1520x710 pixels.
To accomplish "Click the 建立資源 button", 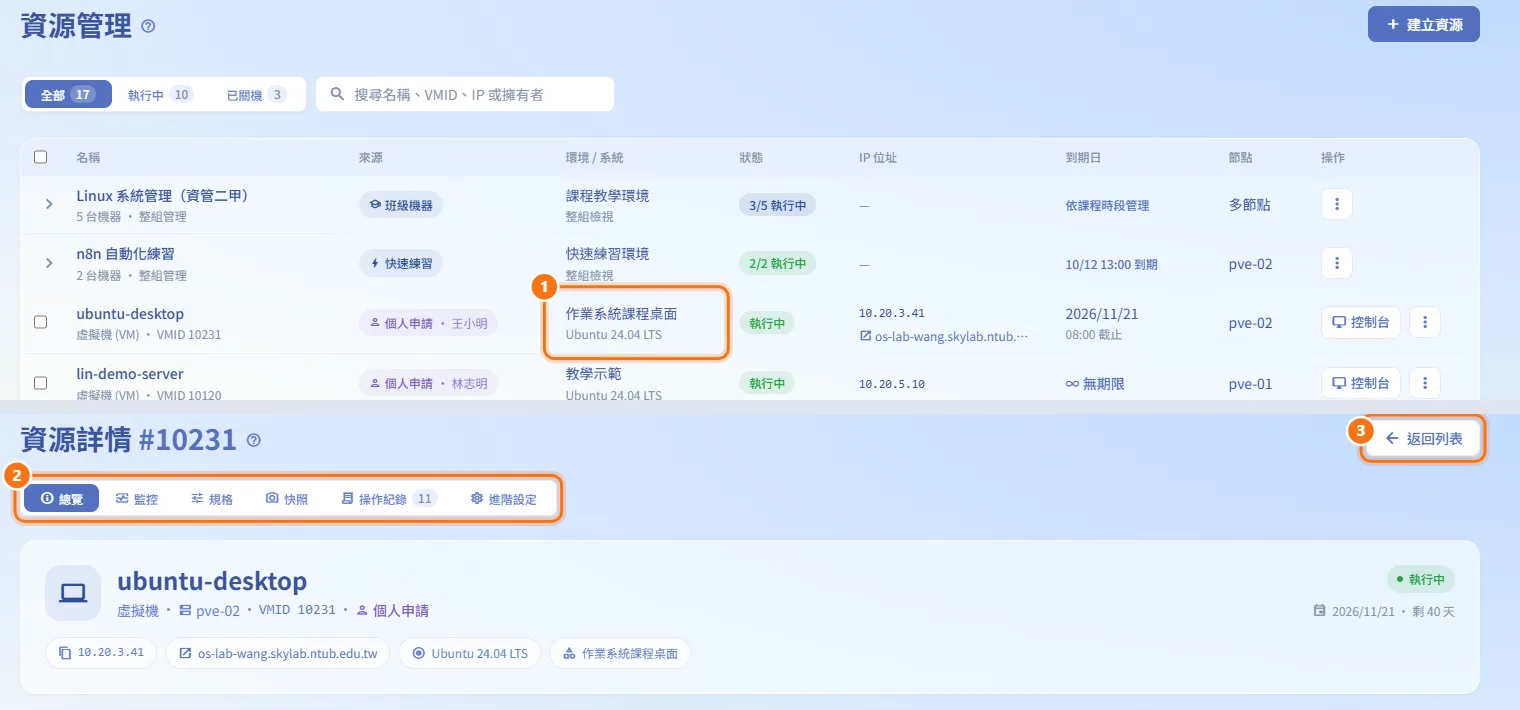I will tap(1424, 24).
